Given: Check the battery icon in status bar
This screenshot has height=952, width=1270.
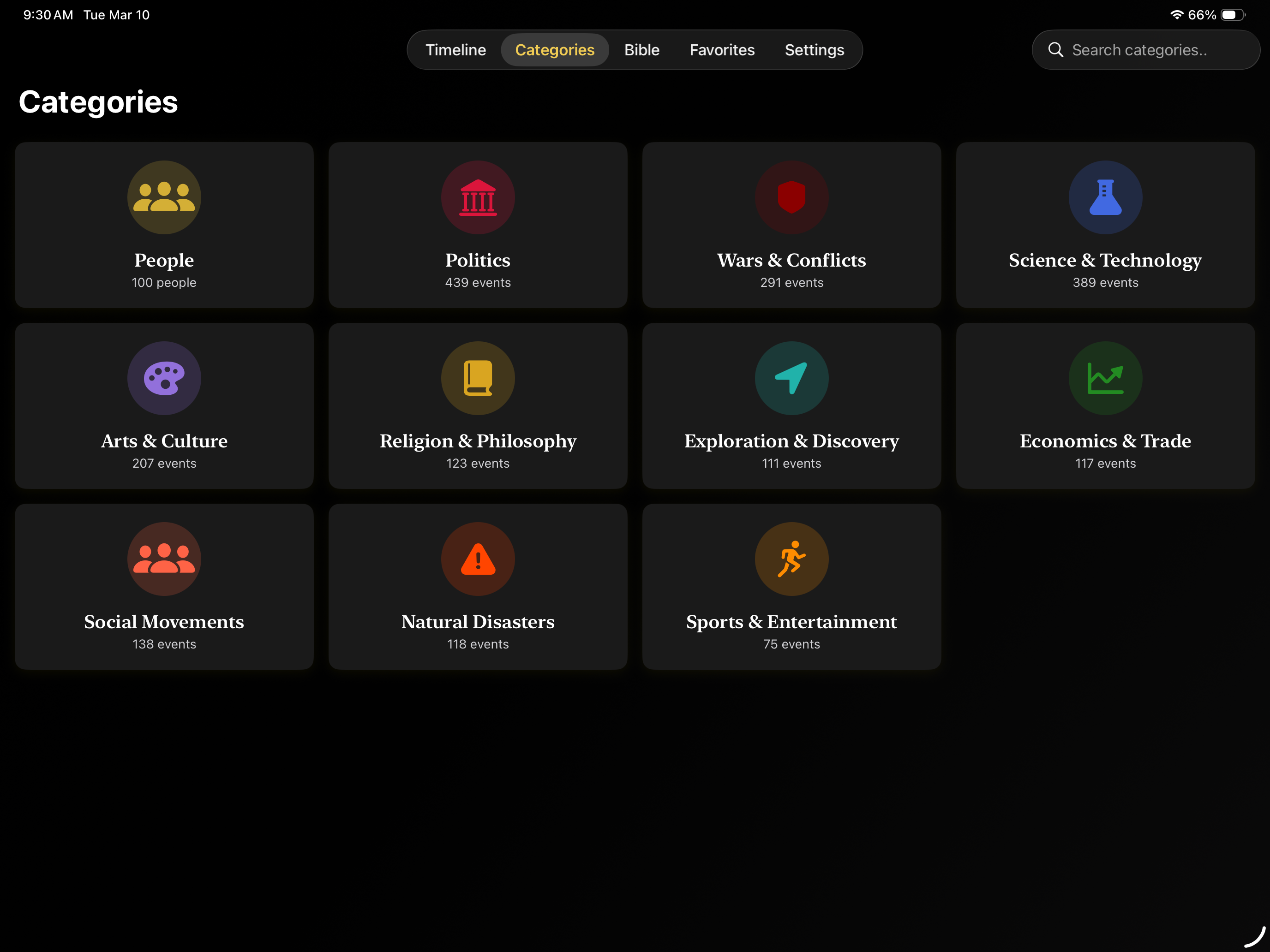Looking at the screenshot, I should [1233, 15].
